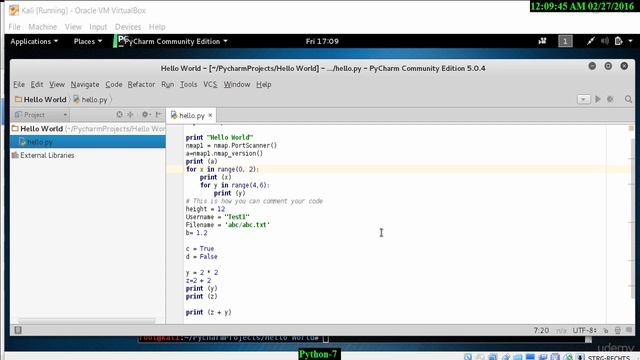This screenshot has height=360, width=640.
Task: Click the n/a line separator in status bar
Action: [561, 330]
